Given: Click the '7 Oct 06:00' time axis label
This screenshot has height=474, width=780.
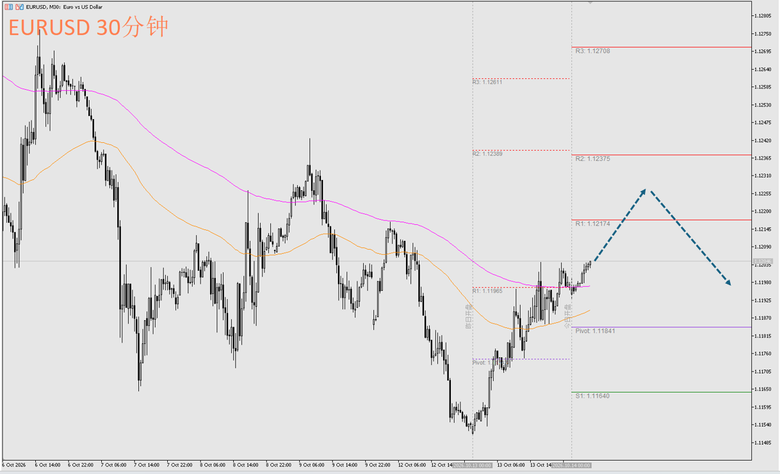Looking at the screenshot, I should (114, 465).
